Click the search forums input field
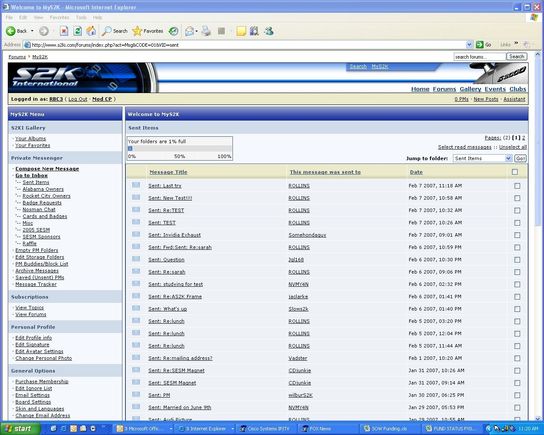Image resolution: width=544 pixels, height=435 pixels. click(x=479, y=57)
